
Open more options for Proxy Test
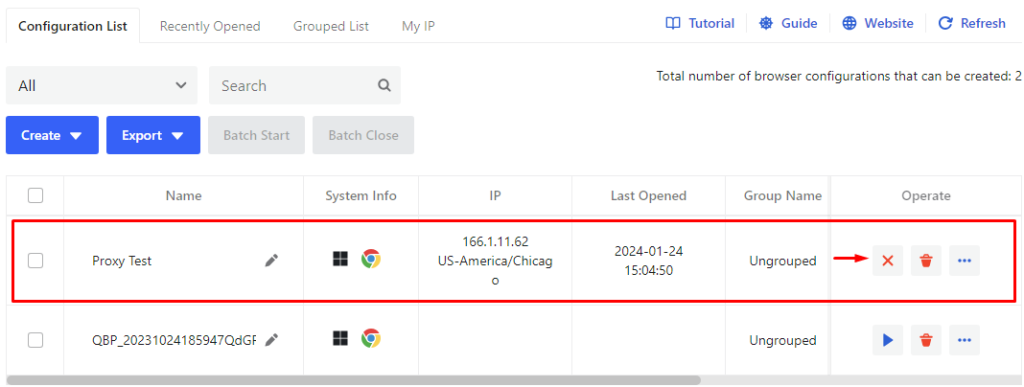(965, 260)
